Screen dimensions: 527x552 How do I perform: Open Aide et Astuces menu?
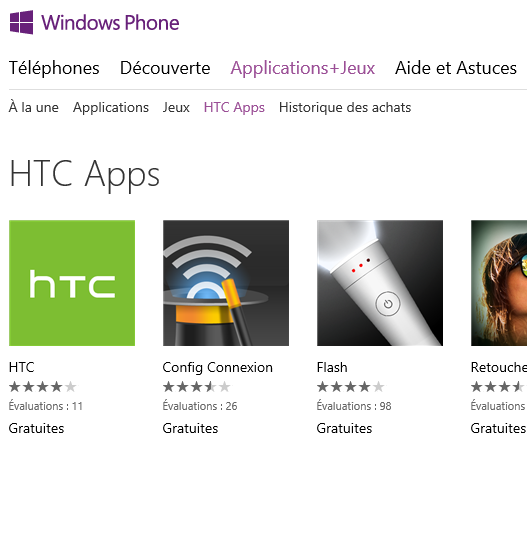(456, 68)
